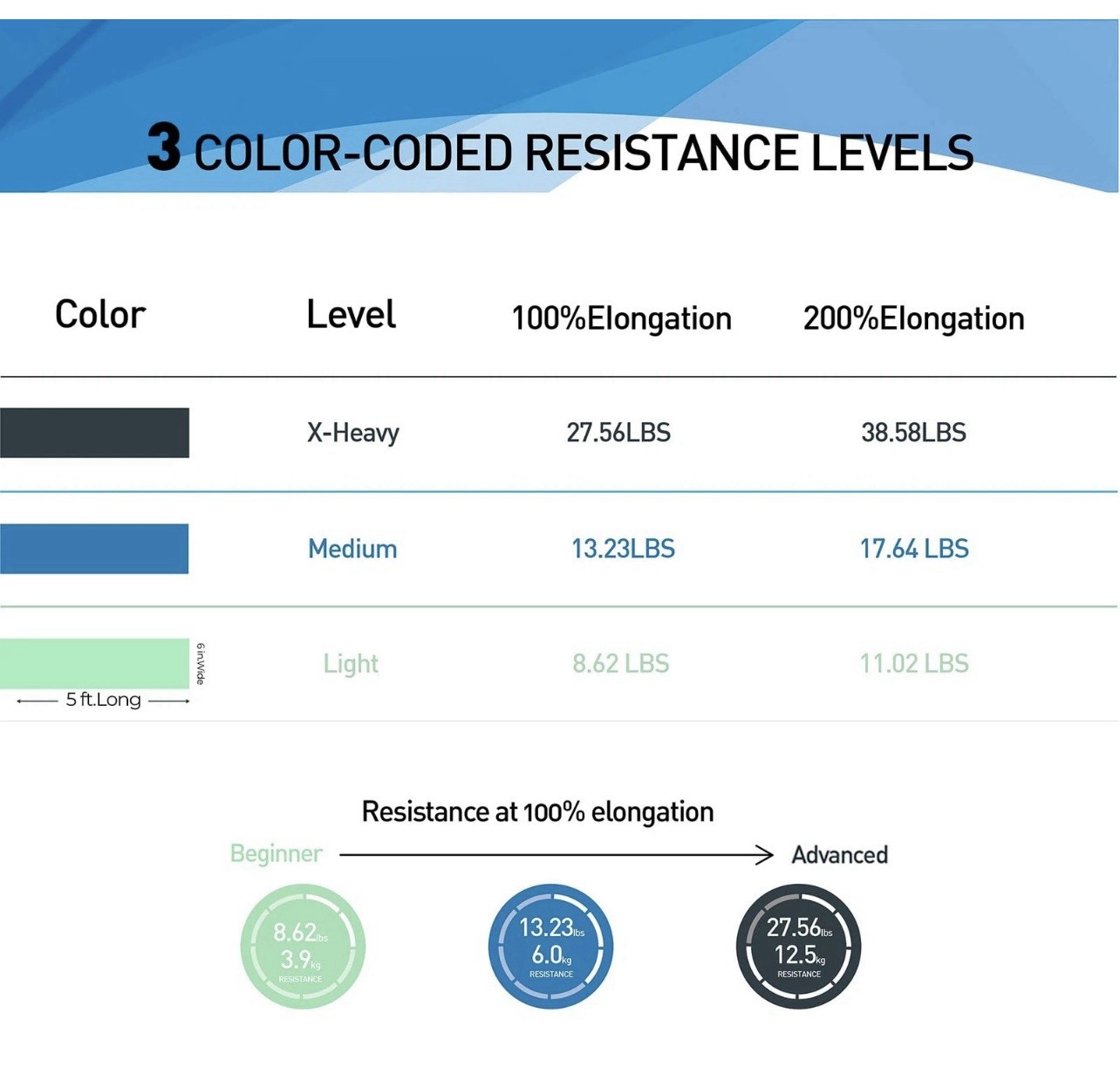Click the X-Heavy level label
Screen dimensions: 1120x1081
click(x=352, y=433)
